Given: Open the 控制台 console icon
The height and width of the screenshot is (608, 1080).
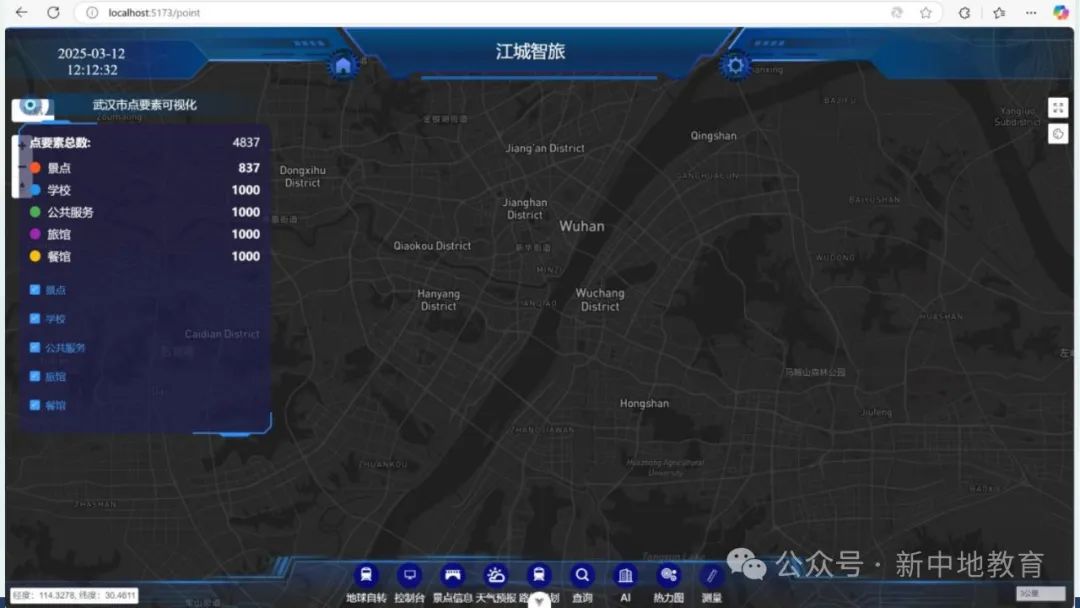Looking at the screenshot, I should 409,575.
